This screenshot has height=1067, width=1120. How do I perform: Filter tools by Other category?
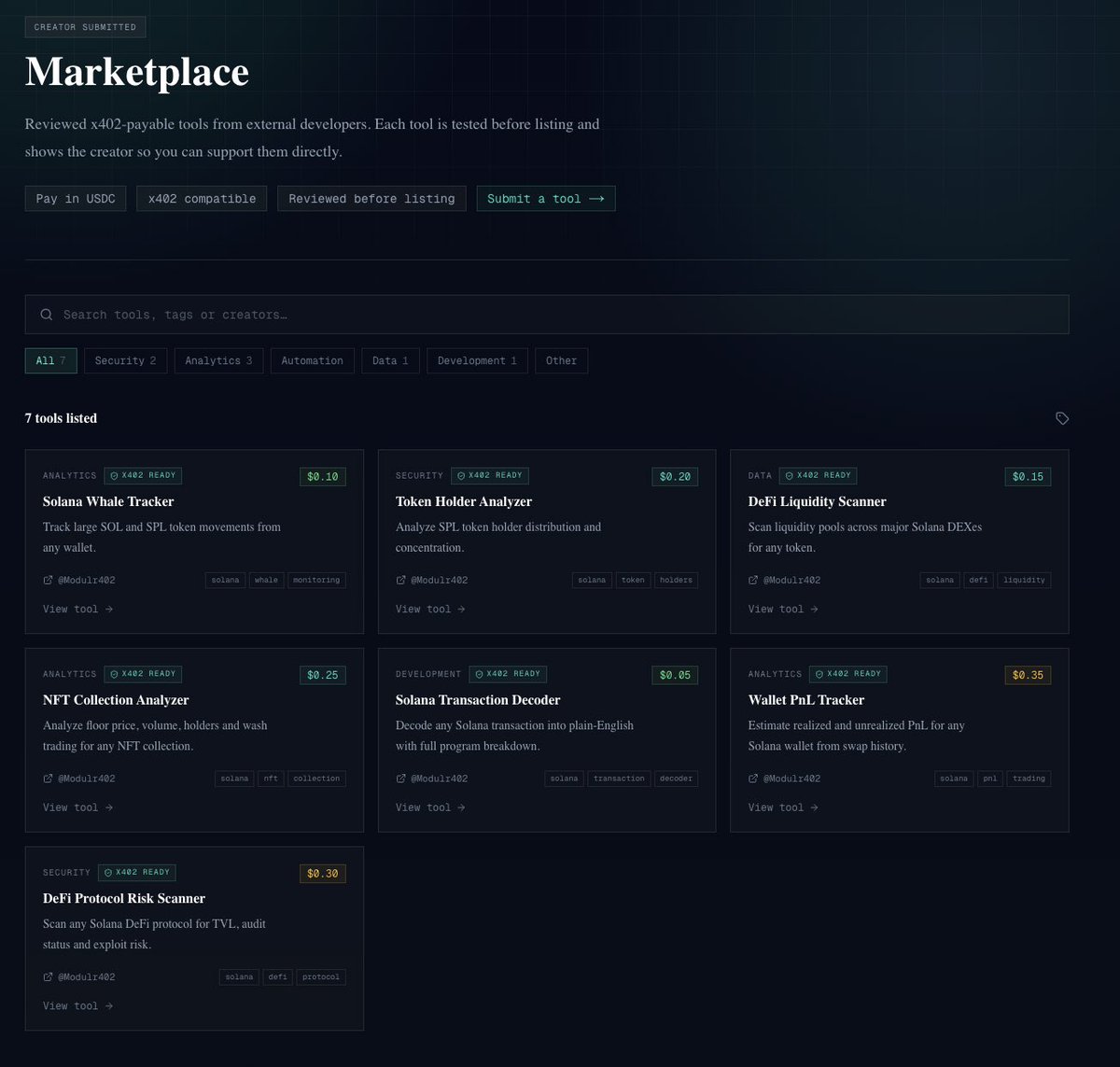561,360
